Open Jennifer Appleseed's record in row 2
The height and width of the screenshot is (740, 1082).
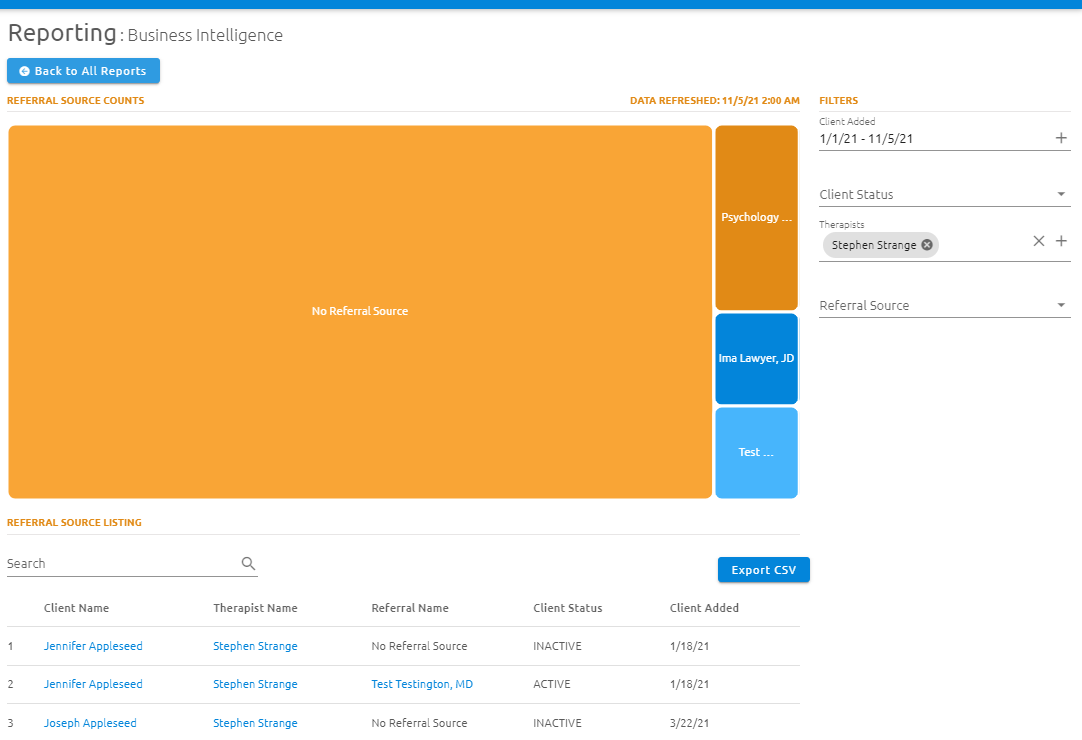pyautogui.click(x=93, y=684)
